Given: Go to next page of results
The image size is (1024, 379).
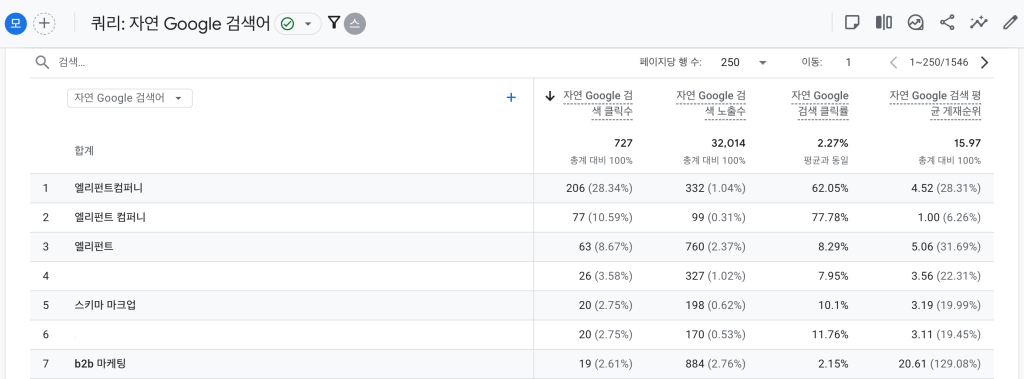Looking at the screenshot, I should click(x=985, y=63).
